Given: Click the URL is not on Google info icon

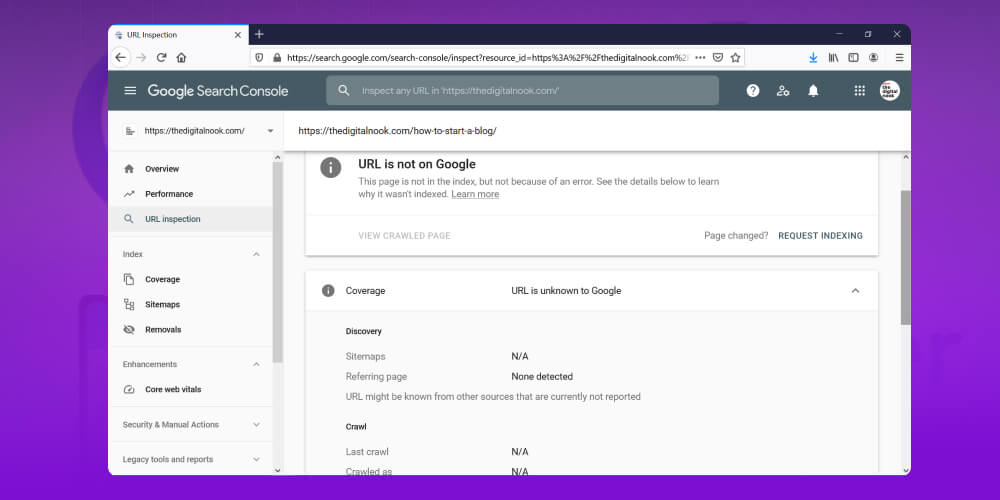Looking at the screenshot, I should coord(330,168).
